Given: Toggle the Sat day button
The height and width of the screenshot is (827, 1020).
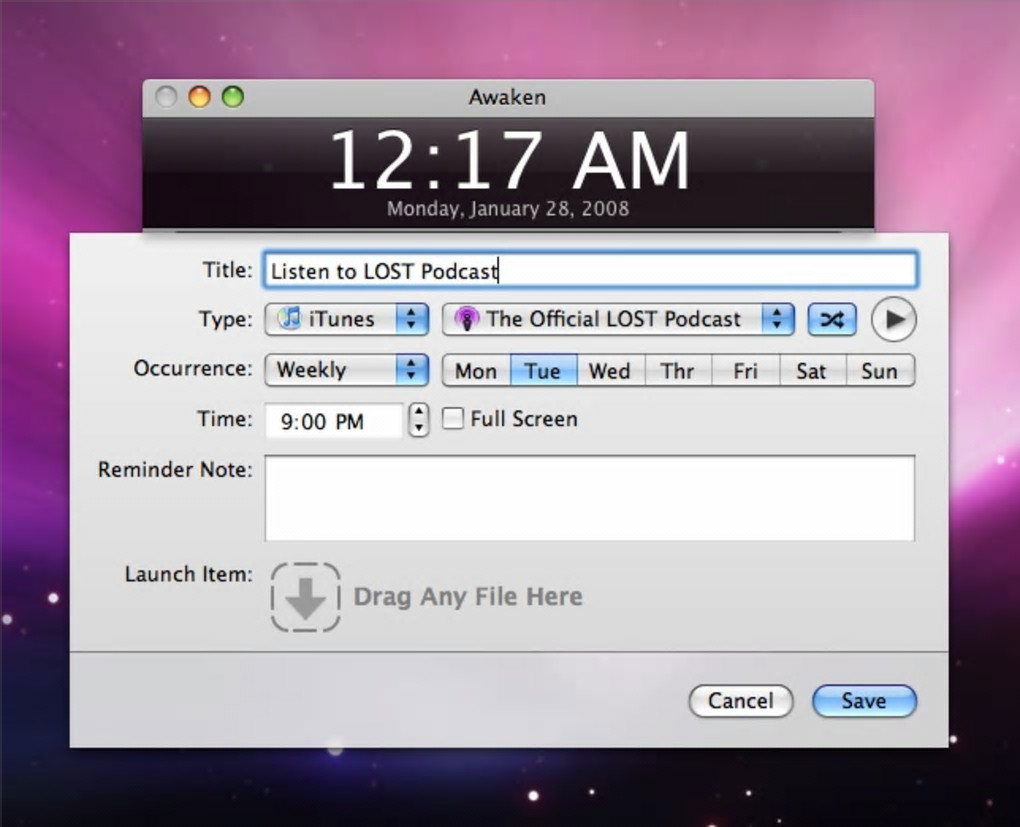Looking at the screenshot, I should click(x=812, y=371).
